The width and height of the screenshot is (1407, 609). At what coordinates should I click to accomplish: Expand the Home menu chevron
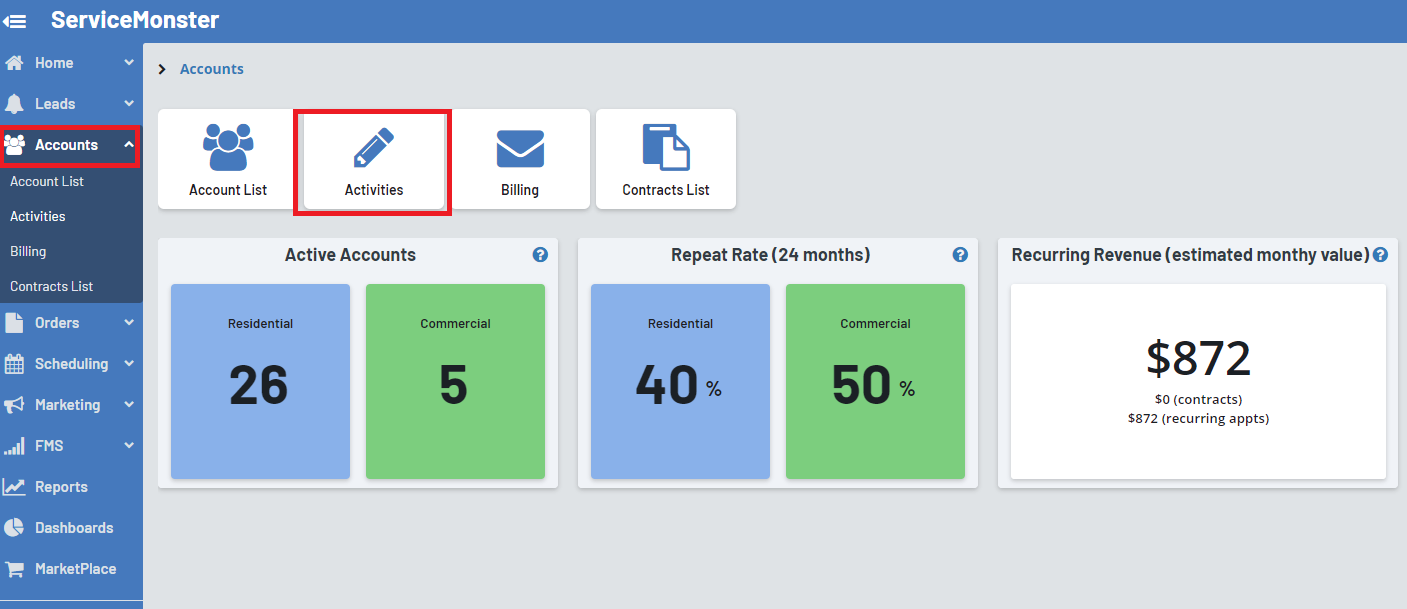[x=129, y=63]
